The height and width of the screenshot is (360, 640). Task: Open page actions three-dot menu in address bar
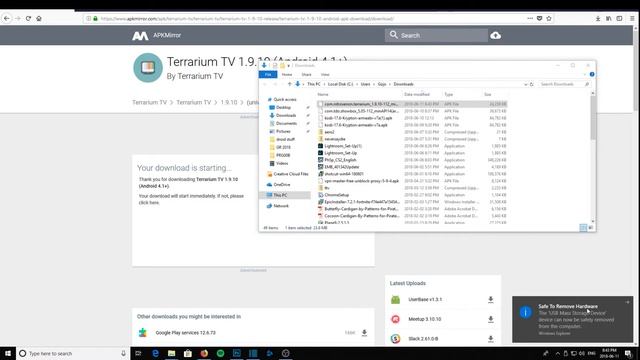(530, 18)
